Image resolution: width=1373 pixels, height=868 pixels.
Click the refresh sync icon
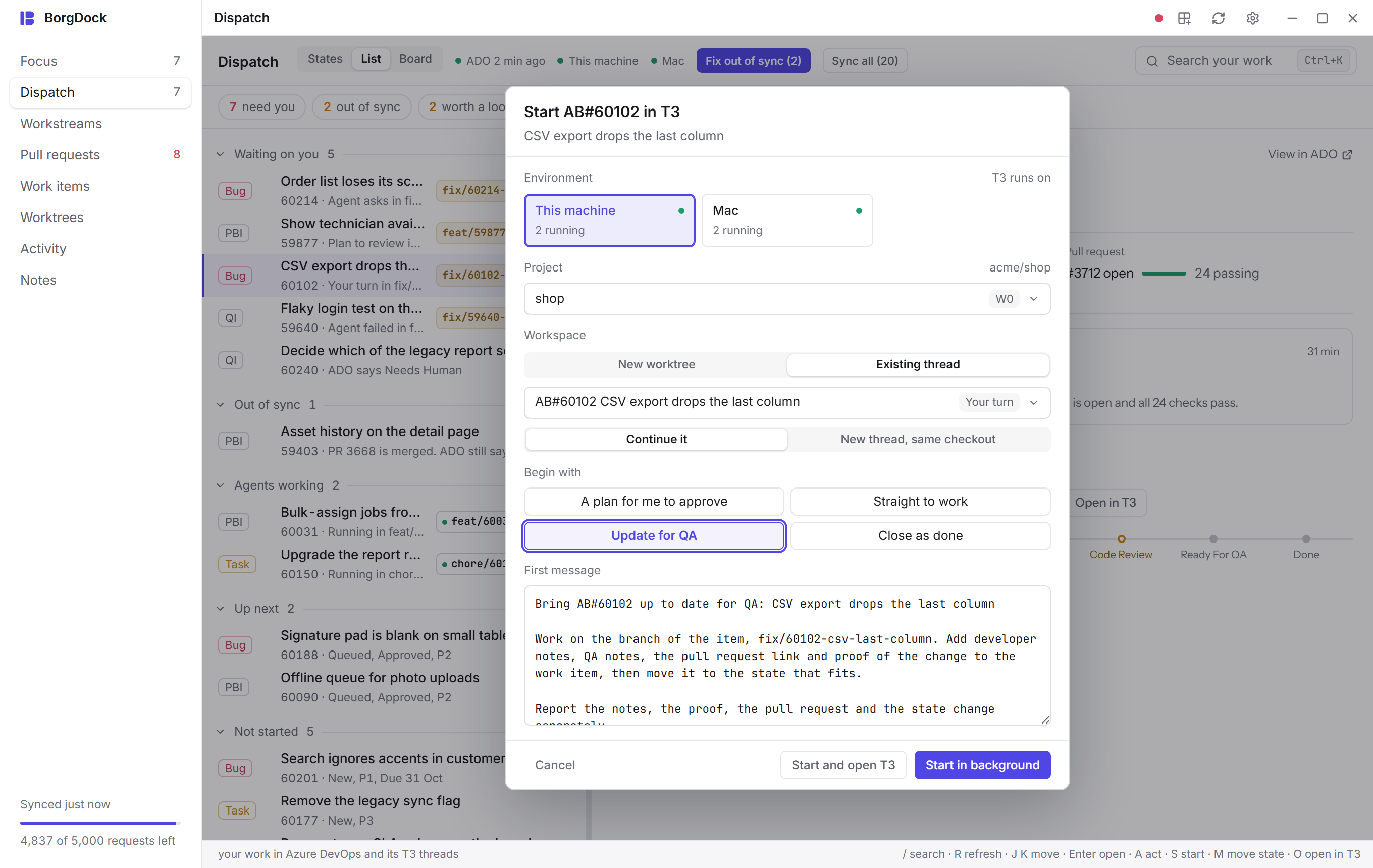pyautogui.click(x=1219, y=18)
